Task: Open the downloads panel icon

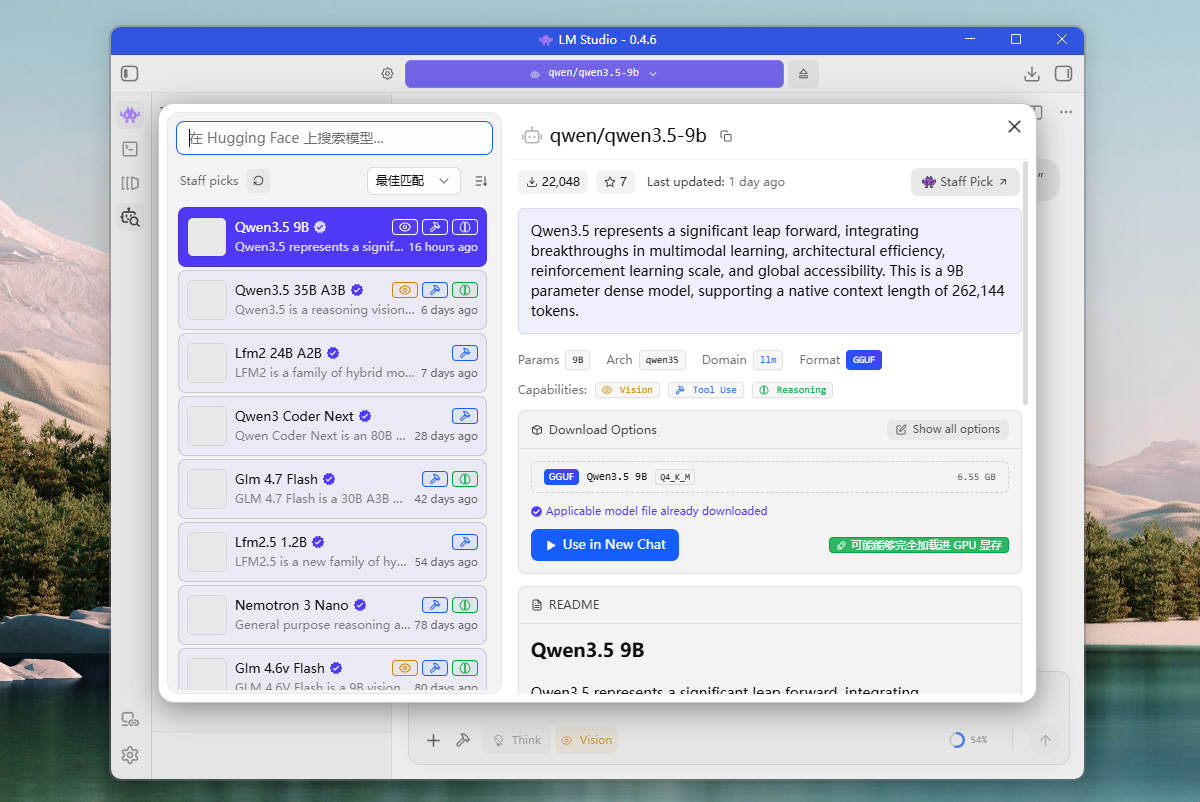Action: tap(1032, 74)
